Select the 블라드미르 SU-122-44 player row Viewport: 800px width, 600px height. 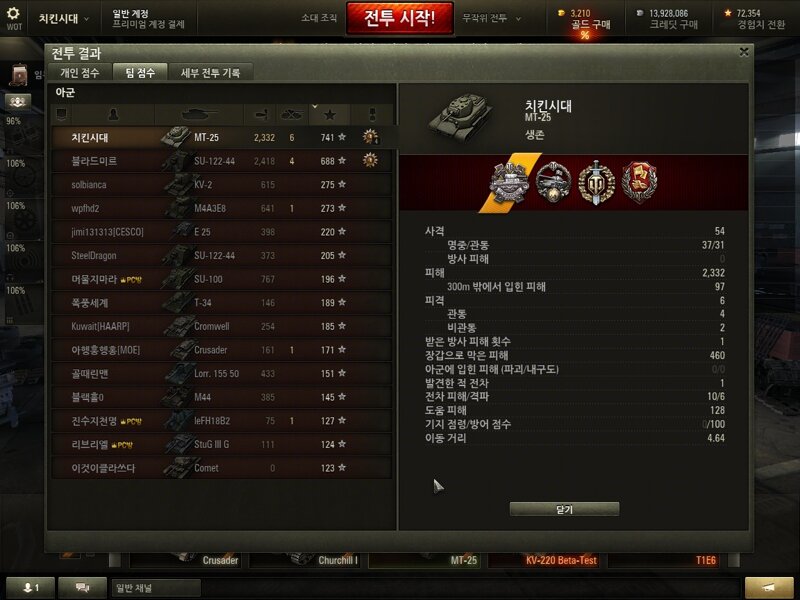[222, 161]
